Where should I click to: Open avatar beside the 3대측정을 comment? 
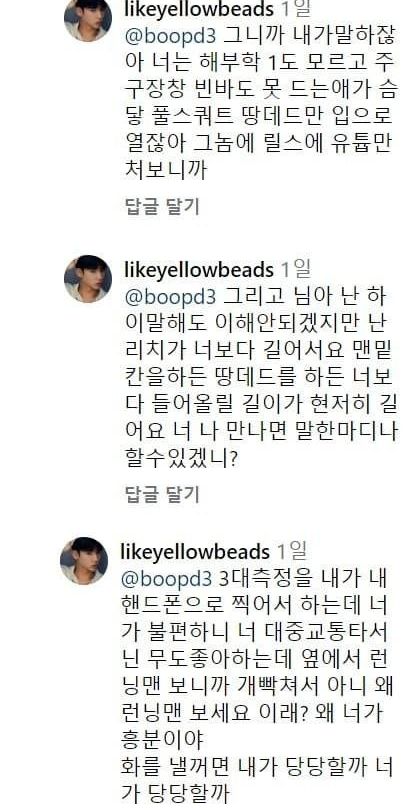84,561
